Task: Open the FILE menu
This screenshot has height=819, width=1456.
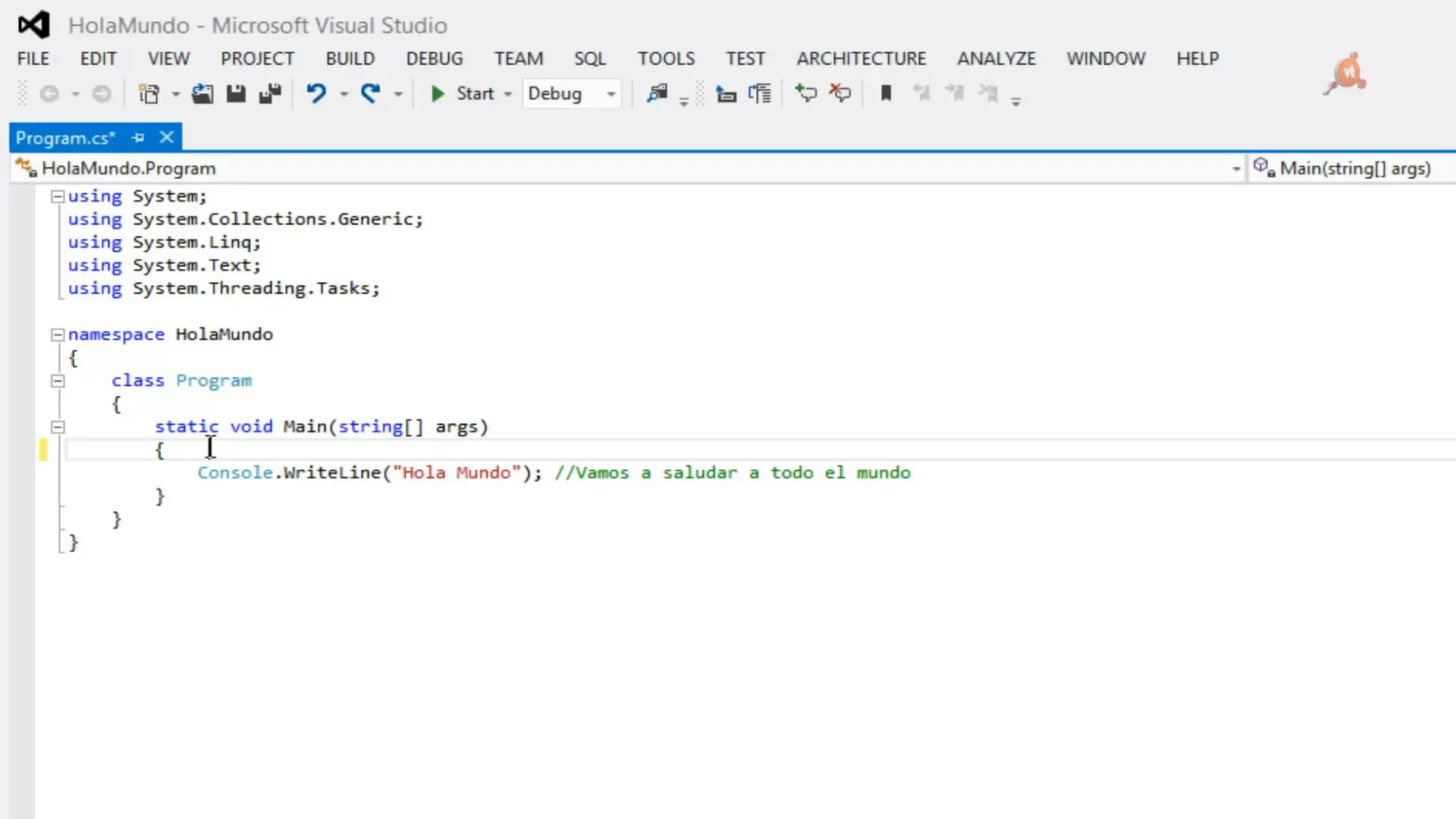Action: tap(33, 58)
